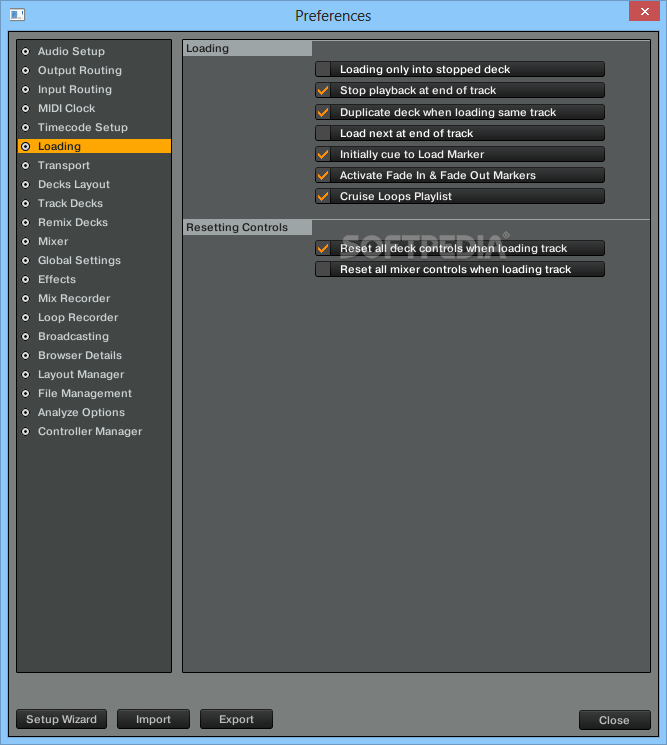Viewport: 667px width, 745px height.
Task: Click the Preferences window title-bar icon
Action: [17, 15]
